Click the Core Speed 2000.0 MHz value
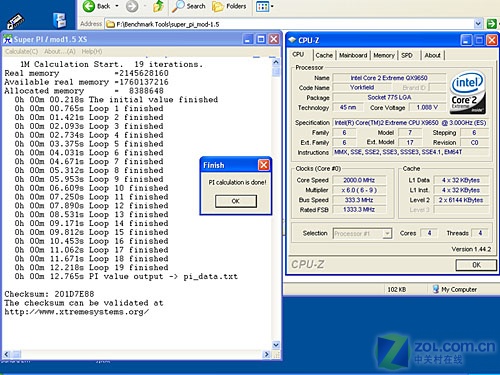The width and height of the screenshot is (500, 375). pos(359,180)
